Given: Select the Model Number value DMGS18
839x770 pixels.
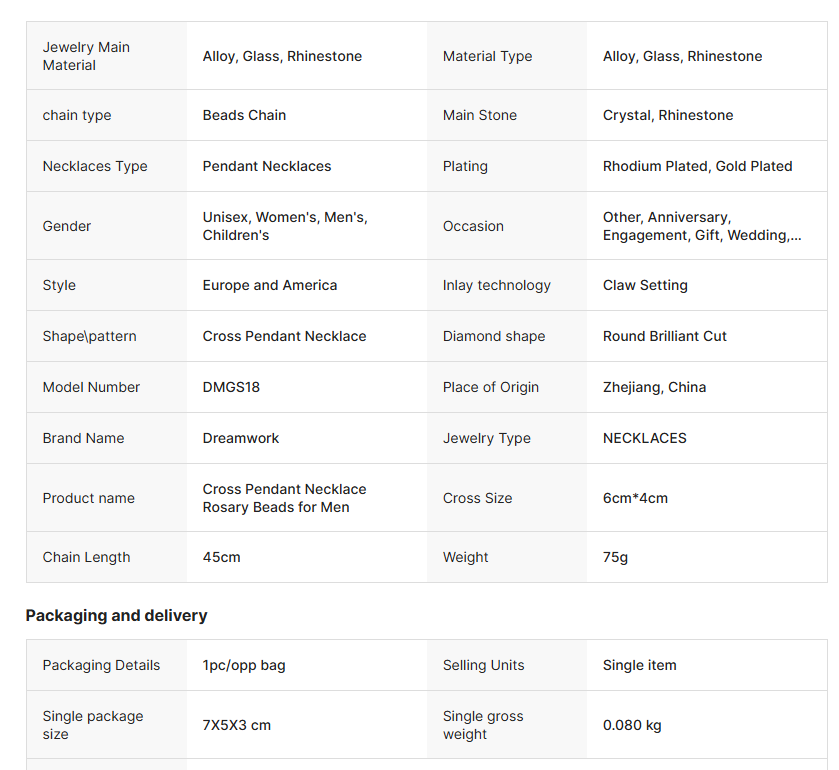Looking at the screenshot, I should point(231,387).
